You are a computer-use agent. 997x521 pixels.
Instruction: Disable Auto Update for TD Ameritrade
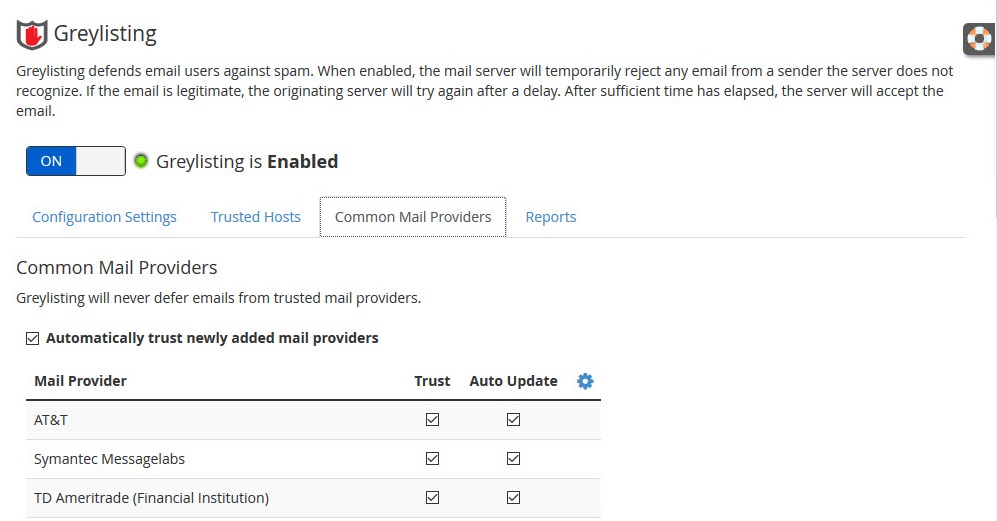click(x=513, y=497)
